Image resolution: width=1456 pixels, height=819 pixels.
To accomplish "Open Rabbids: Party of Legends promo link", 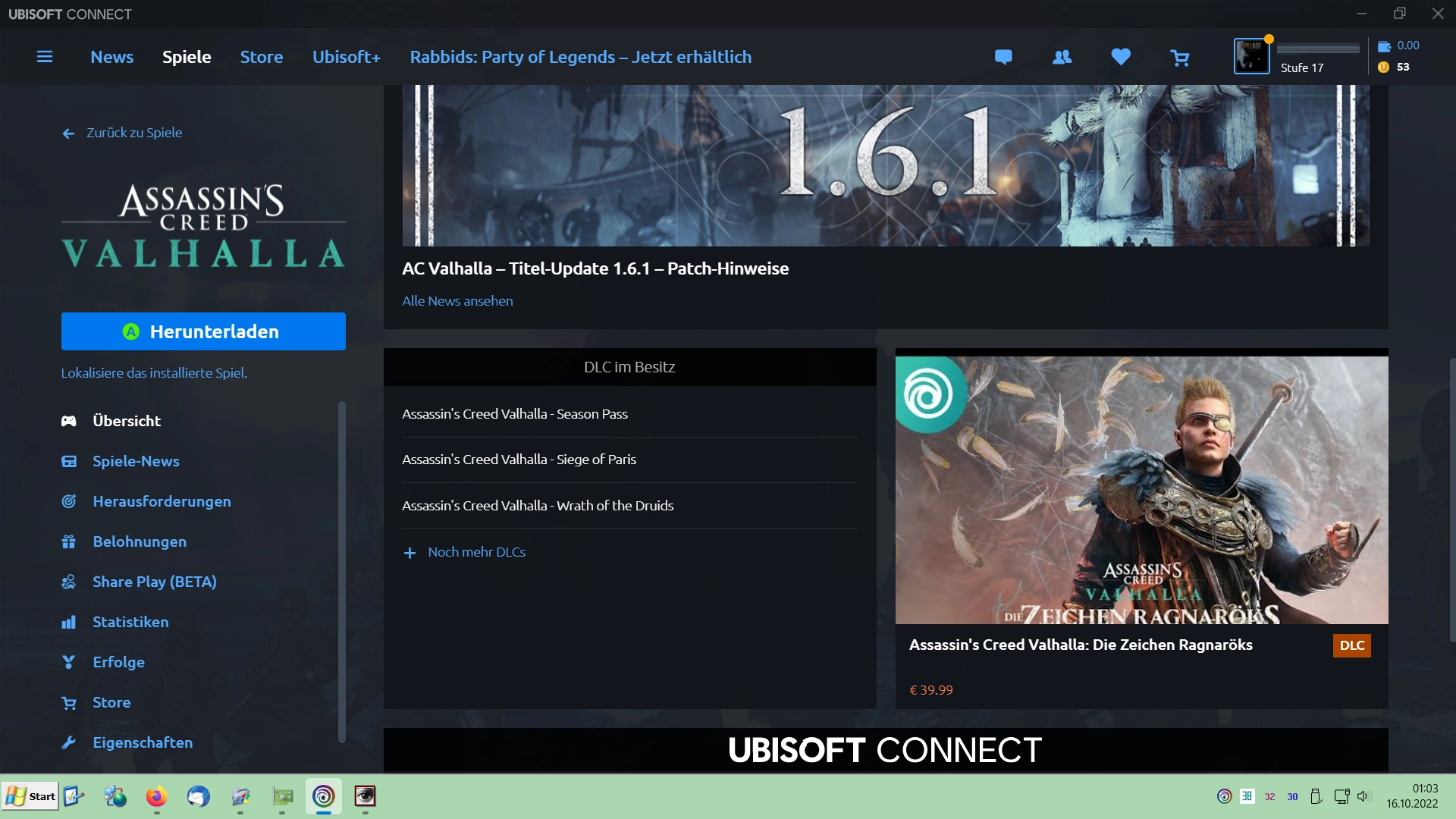I will click(581, 57).
